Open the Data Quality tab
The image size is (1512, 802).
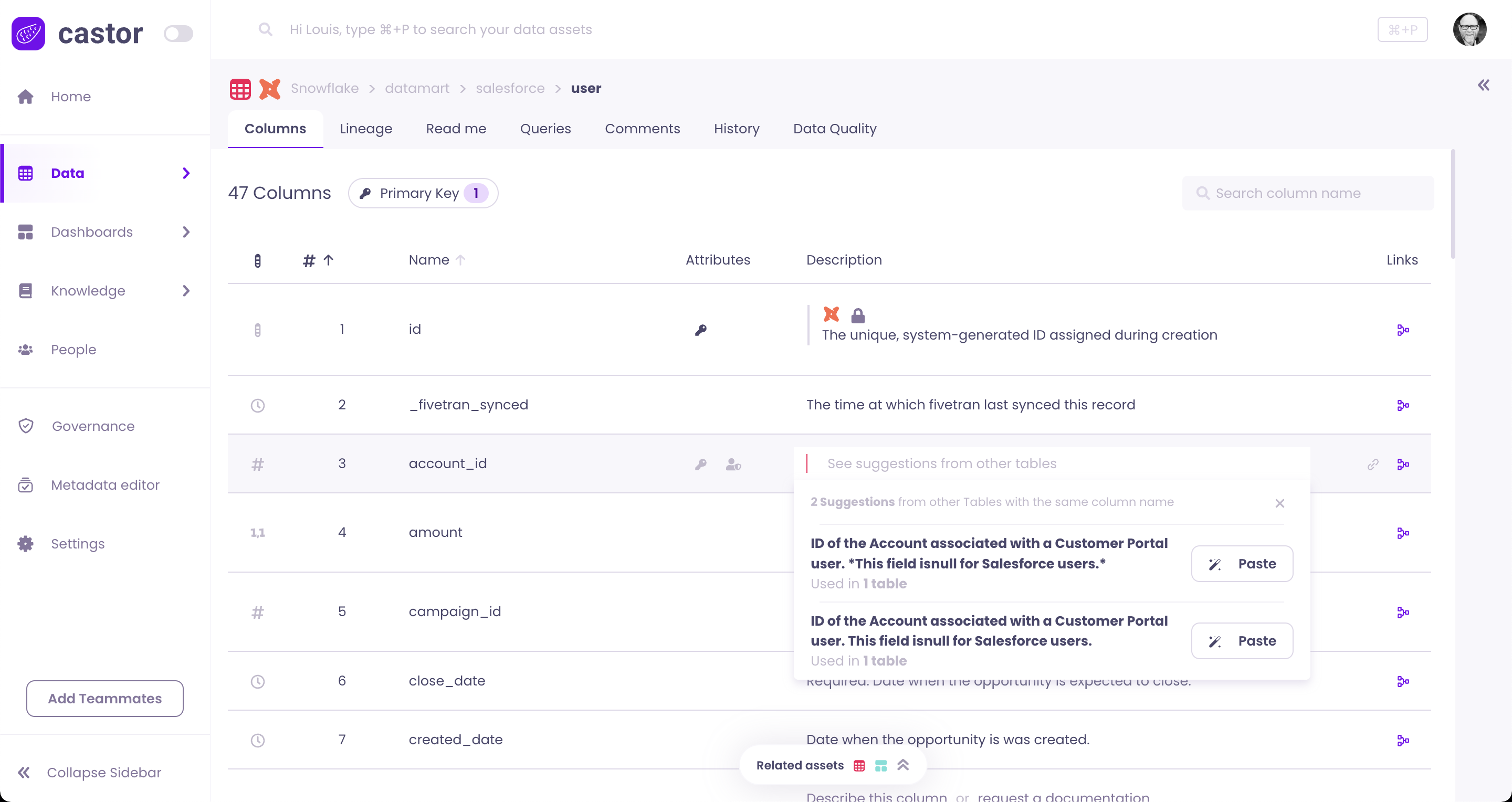point(834,129)
